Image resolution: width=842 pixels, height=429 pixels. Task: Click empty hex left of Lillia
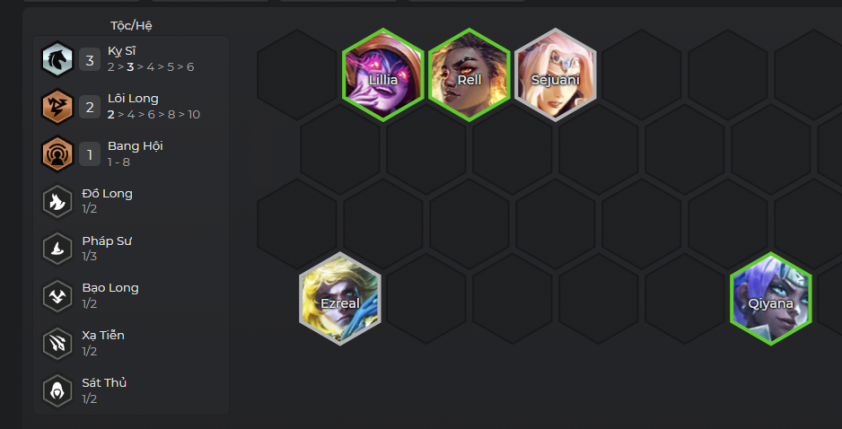coord(297,75)
